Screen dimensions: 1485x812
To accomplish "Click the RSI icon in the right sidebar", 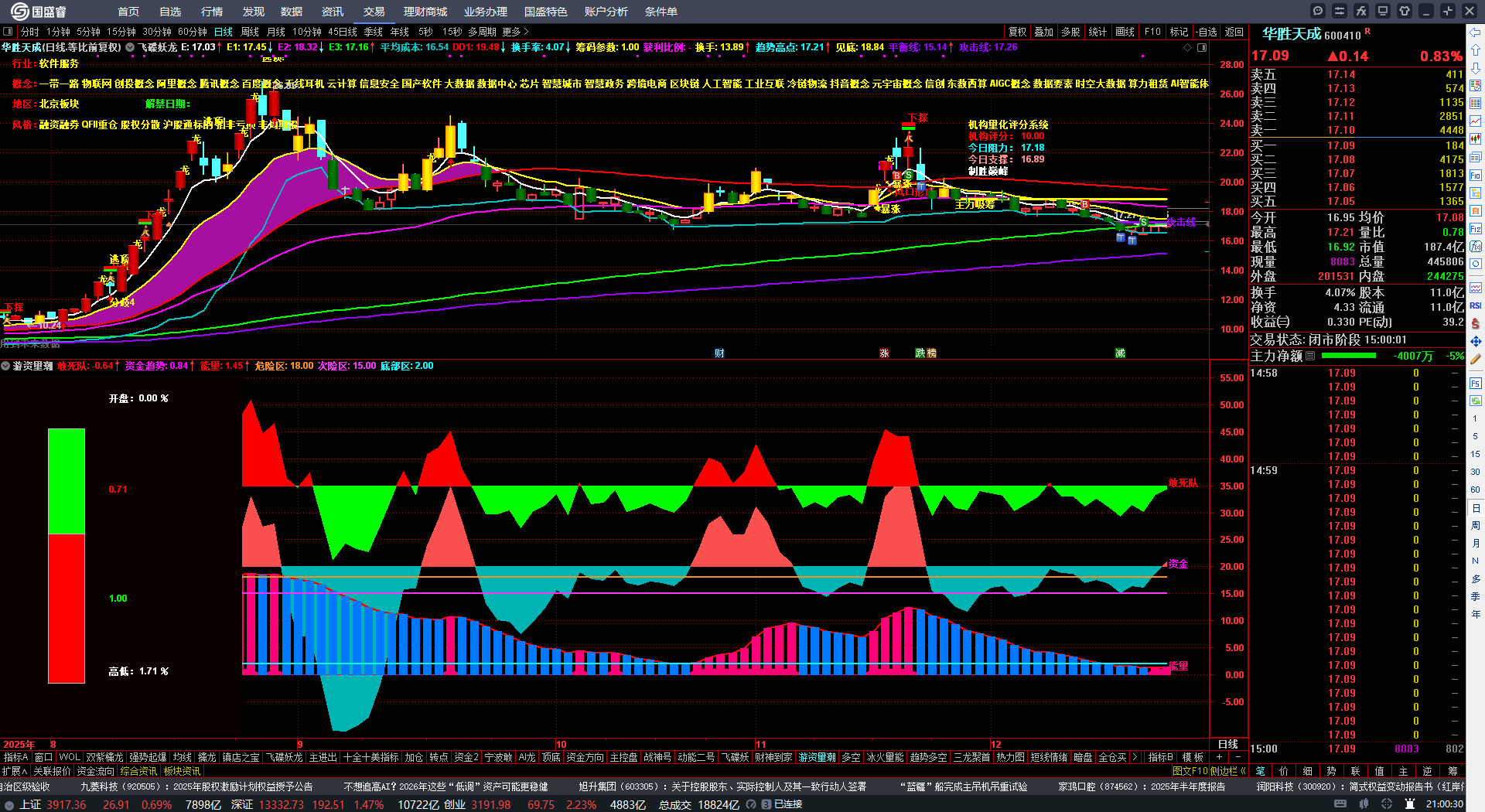I will click(x=1476, y=305).
